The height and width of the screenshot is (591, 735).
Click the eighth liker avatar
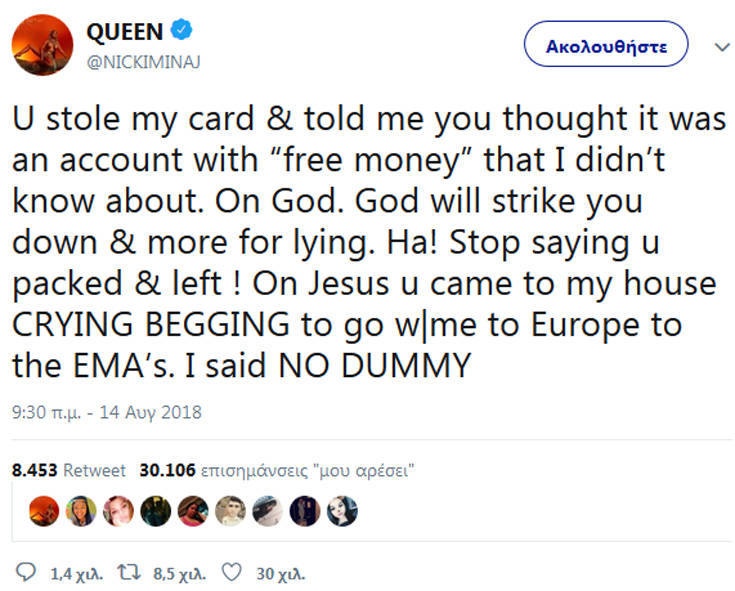[304, 511]
